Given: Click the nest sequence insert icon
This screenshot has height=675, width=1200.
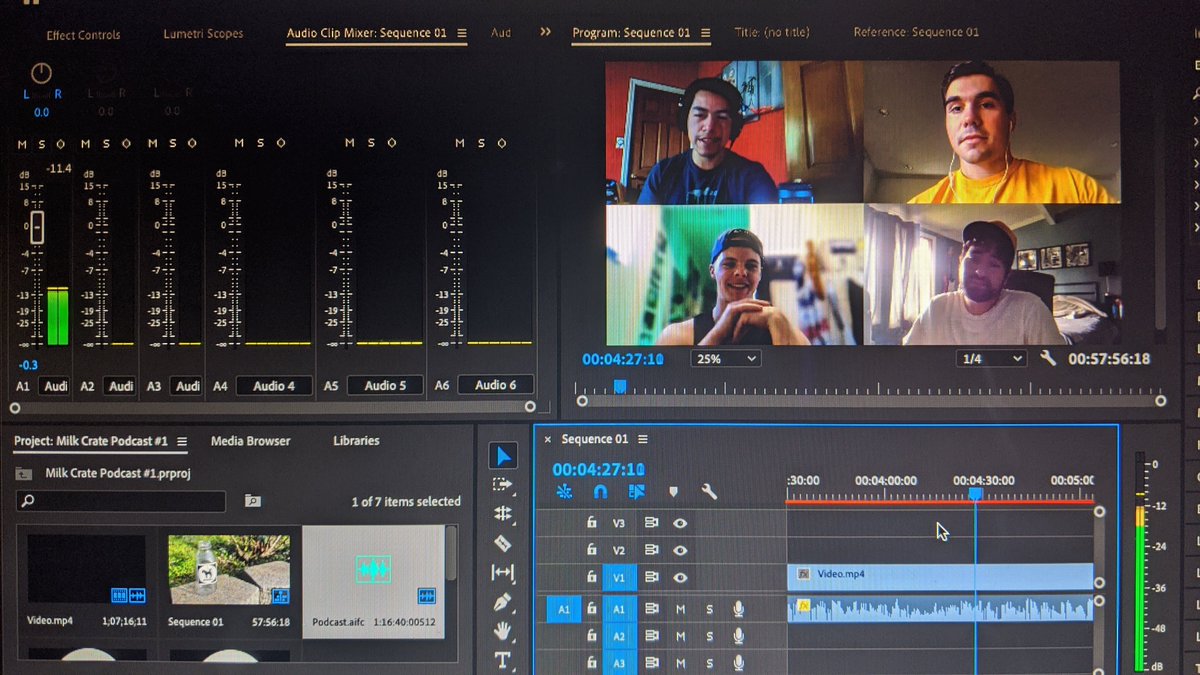Looking at the screenshot, I should click(x=566, y=492).
